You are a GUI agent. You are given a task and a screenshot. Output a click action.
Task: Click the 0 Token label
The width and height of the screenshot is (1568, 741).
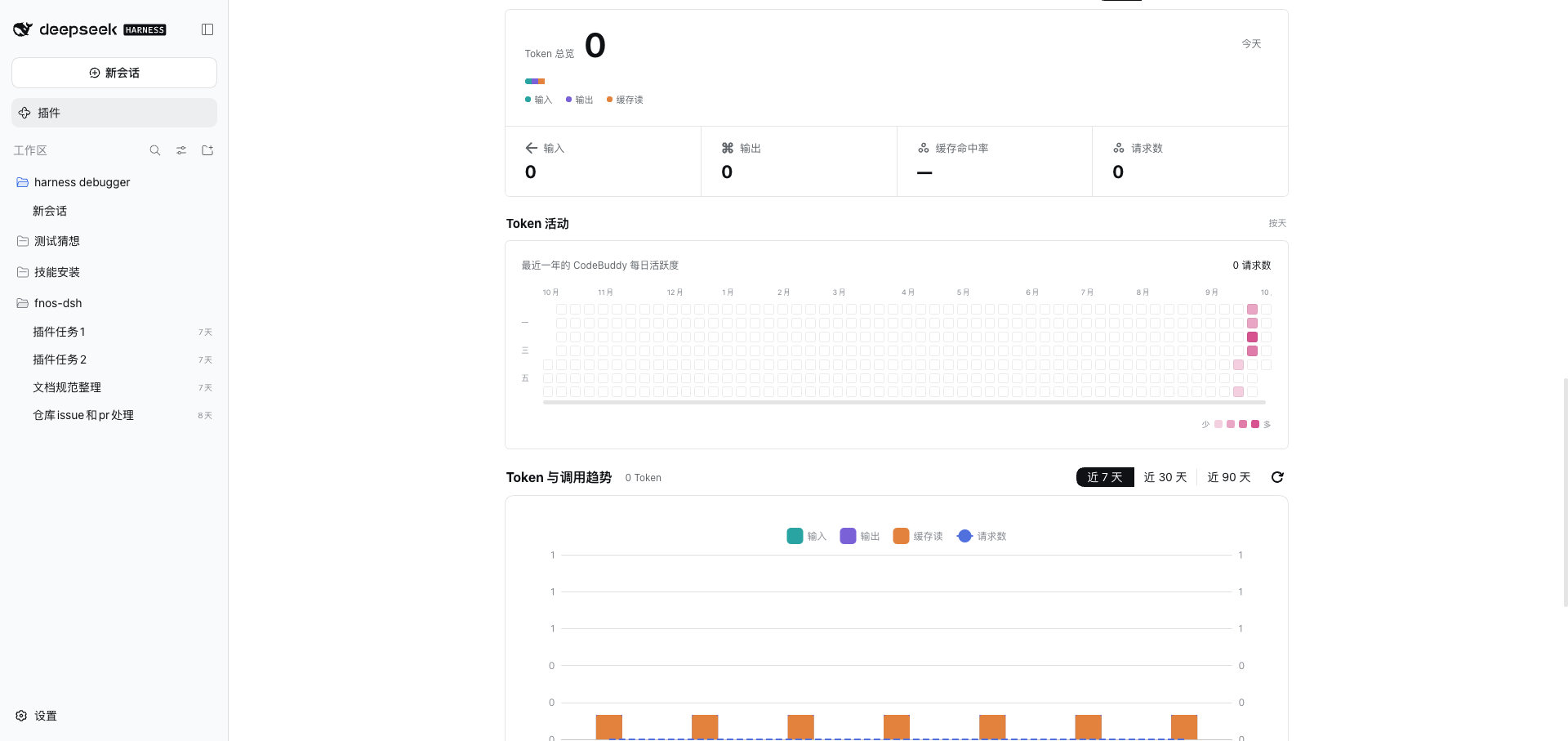[644, 478]
